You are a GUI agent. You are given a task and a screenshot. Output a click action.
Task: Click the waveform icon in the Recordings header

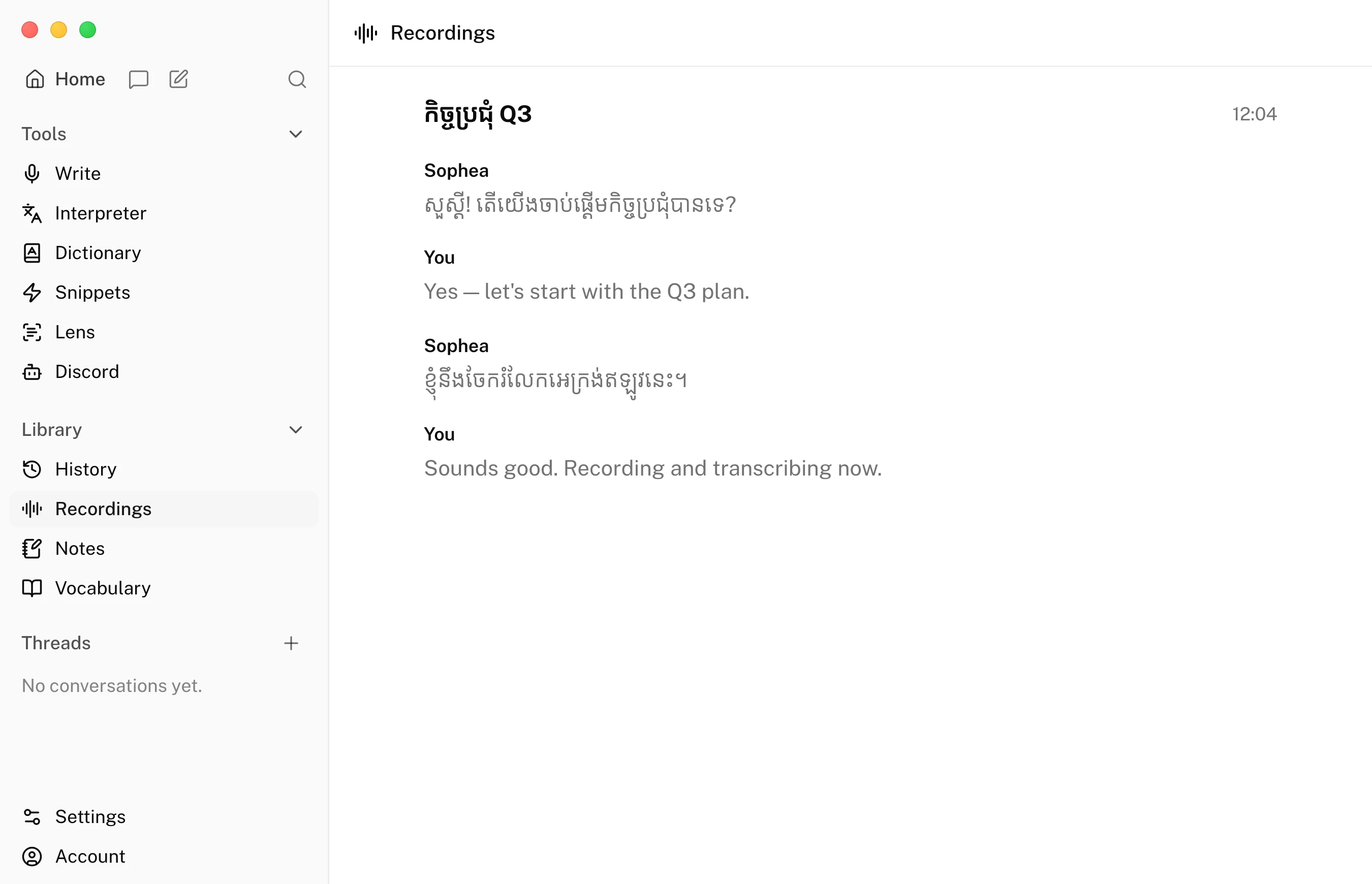tap(366, 34)
